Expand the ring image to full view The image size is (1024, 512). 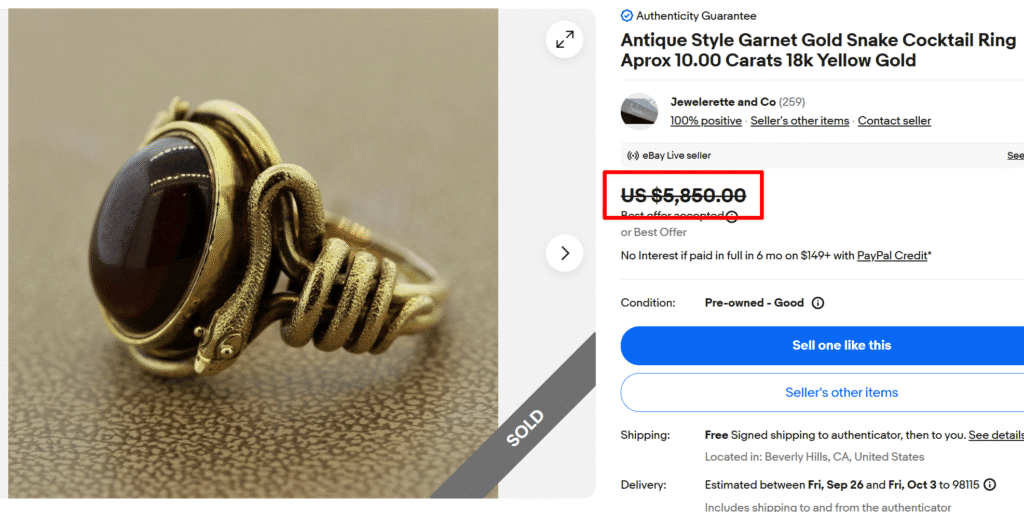[x=565, y=39]
